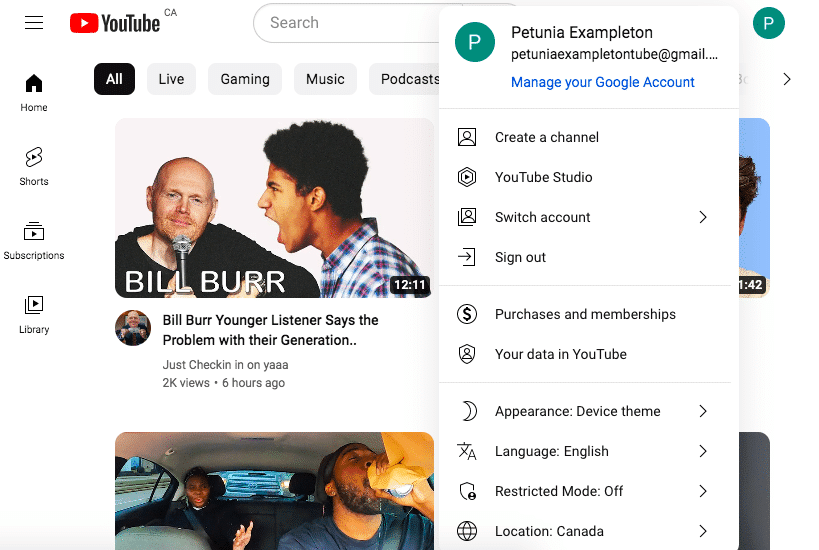Click the green P avatar button top right

pos(768,23)
